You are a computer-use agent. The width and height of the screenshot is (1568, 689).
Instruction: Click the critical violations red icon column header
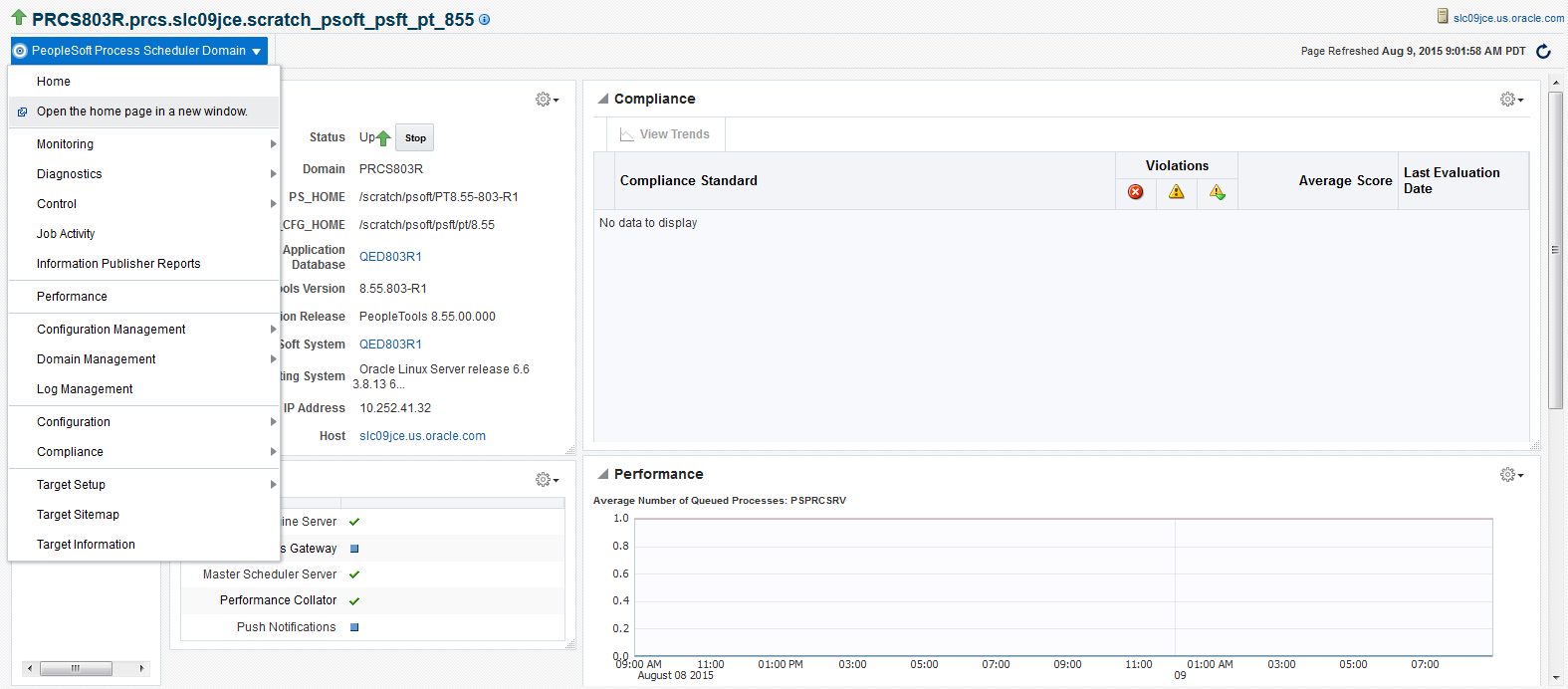[1135, 192]
